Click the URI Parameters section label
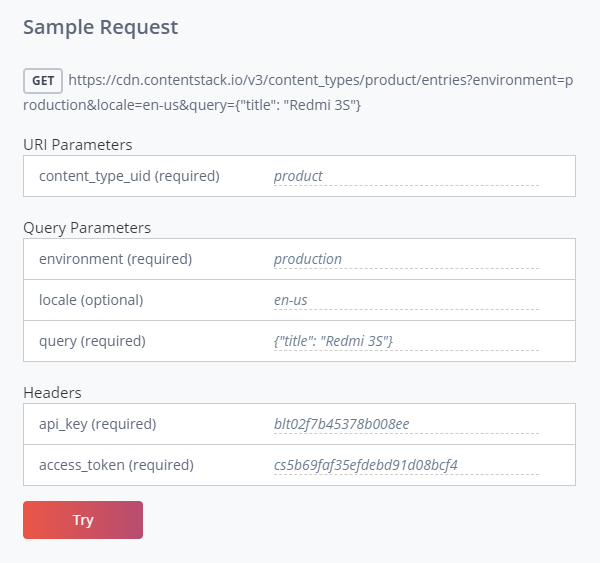600x563 pixels. [78, 145]
